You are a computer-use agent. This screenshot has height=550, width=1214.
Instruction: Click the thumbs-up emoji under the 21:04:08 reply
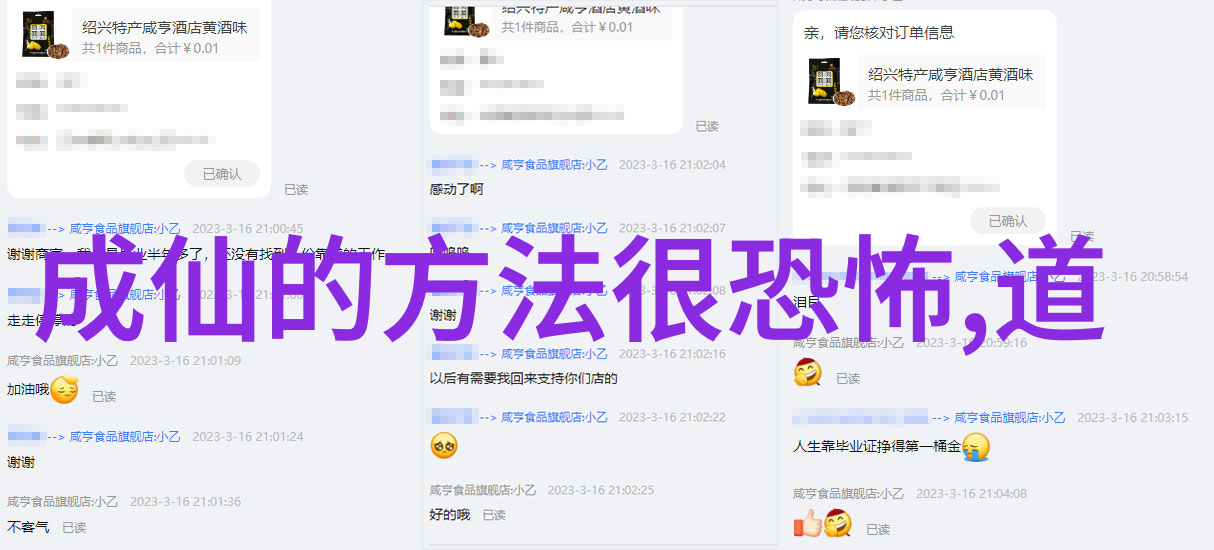[x=807, y=522]
